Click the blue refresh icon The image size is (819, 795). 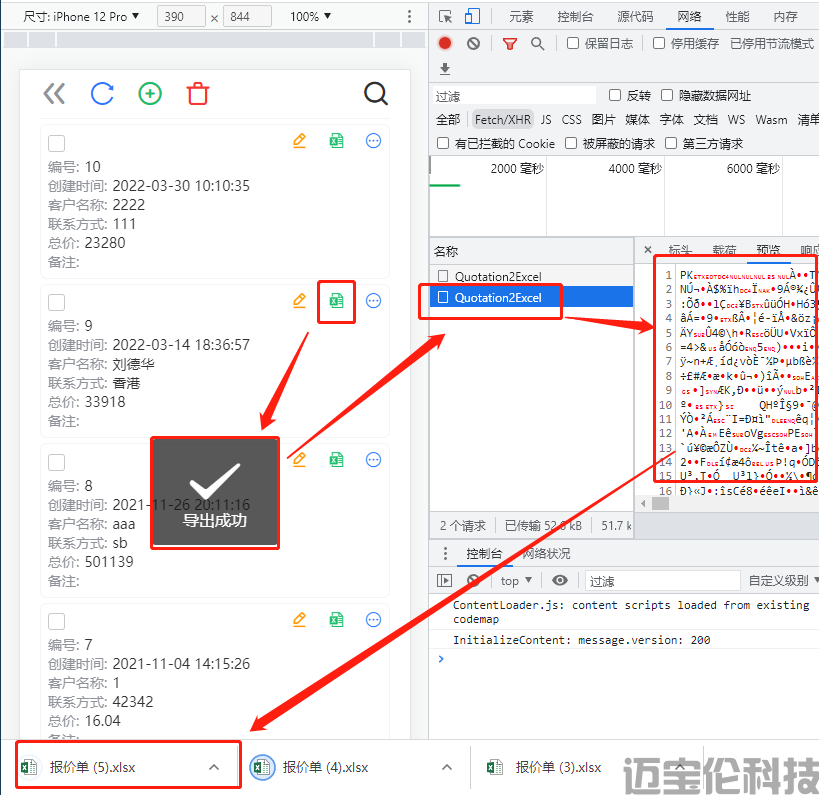pyautogui.click(x=102, y=94)
